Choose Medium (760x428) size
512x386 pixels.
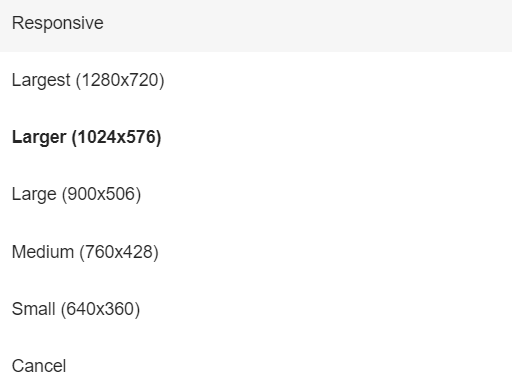tap(256, 252)
